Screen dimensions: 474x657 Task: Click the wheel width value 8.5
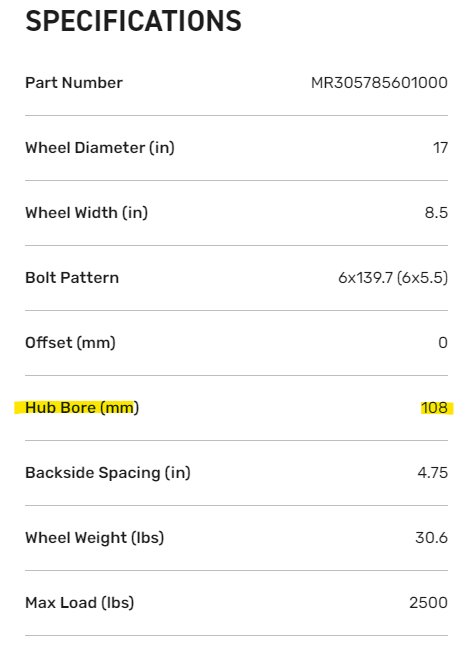pos(436,213)
